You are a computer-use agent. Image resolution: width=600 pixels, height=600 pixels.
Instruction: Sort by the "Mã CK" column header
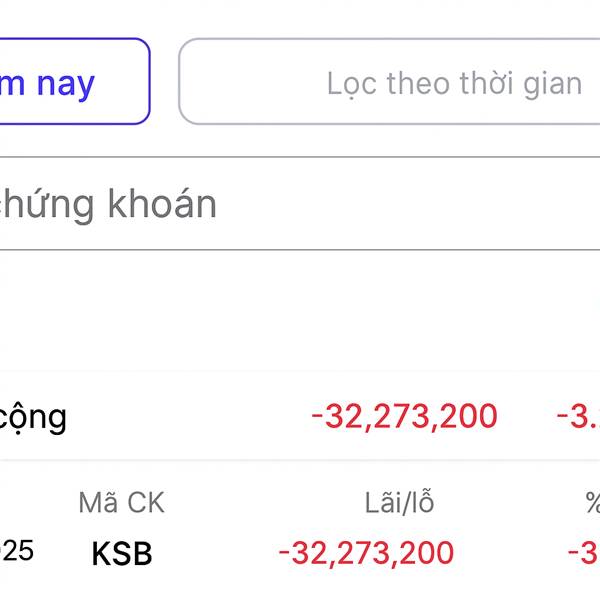click(121, 503)
